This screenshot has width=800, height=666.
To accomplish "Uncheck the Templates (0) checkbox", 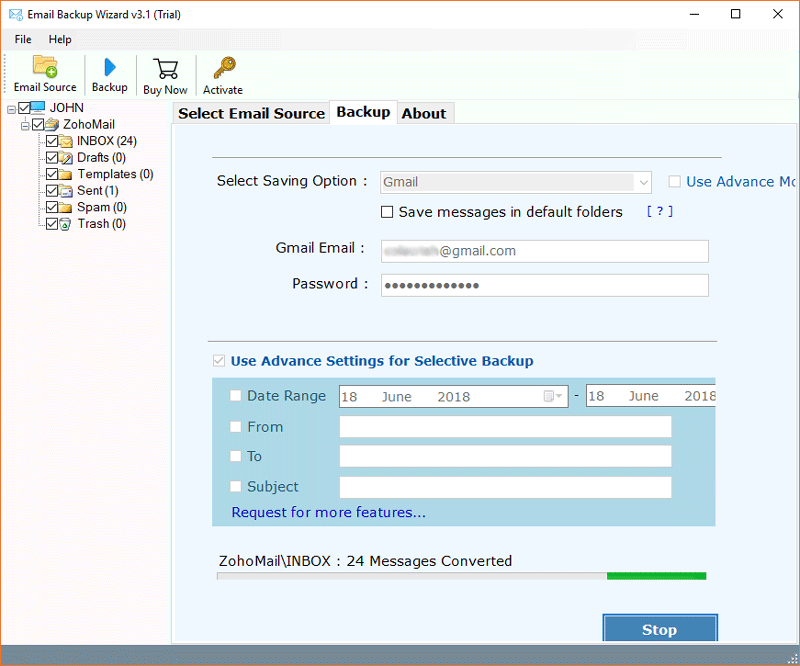I will click(52, 174).
